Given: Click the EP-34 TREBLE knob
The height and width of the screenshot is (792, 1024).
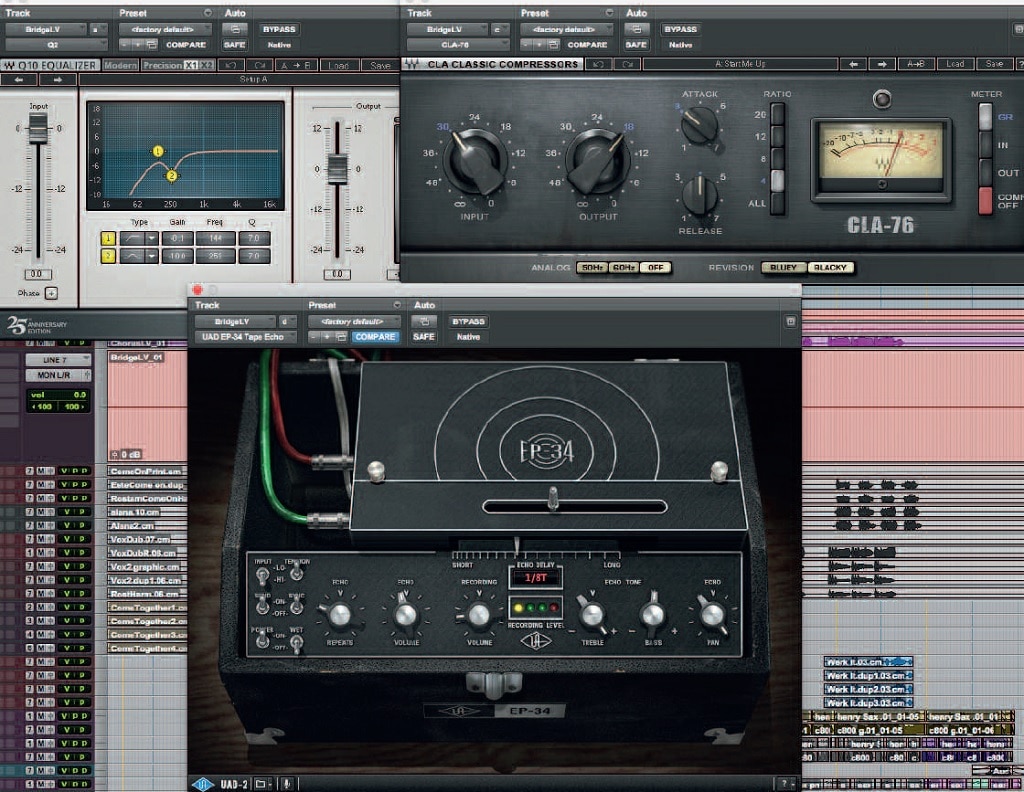Looking at the screenshot, I should 592,614.
